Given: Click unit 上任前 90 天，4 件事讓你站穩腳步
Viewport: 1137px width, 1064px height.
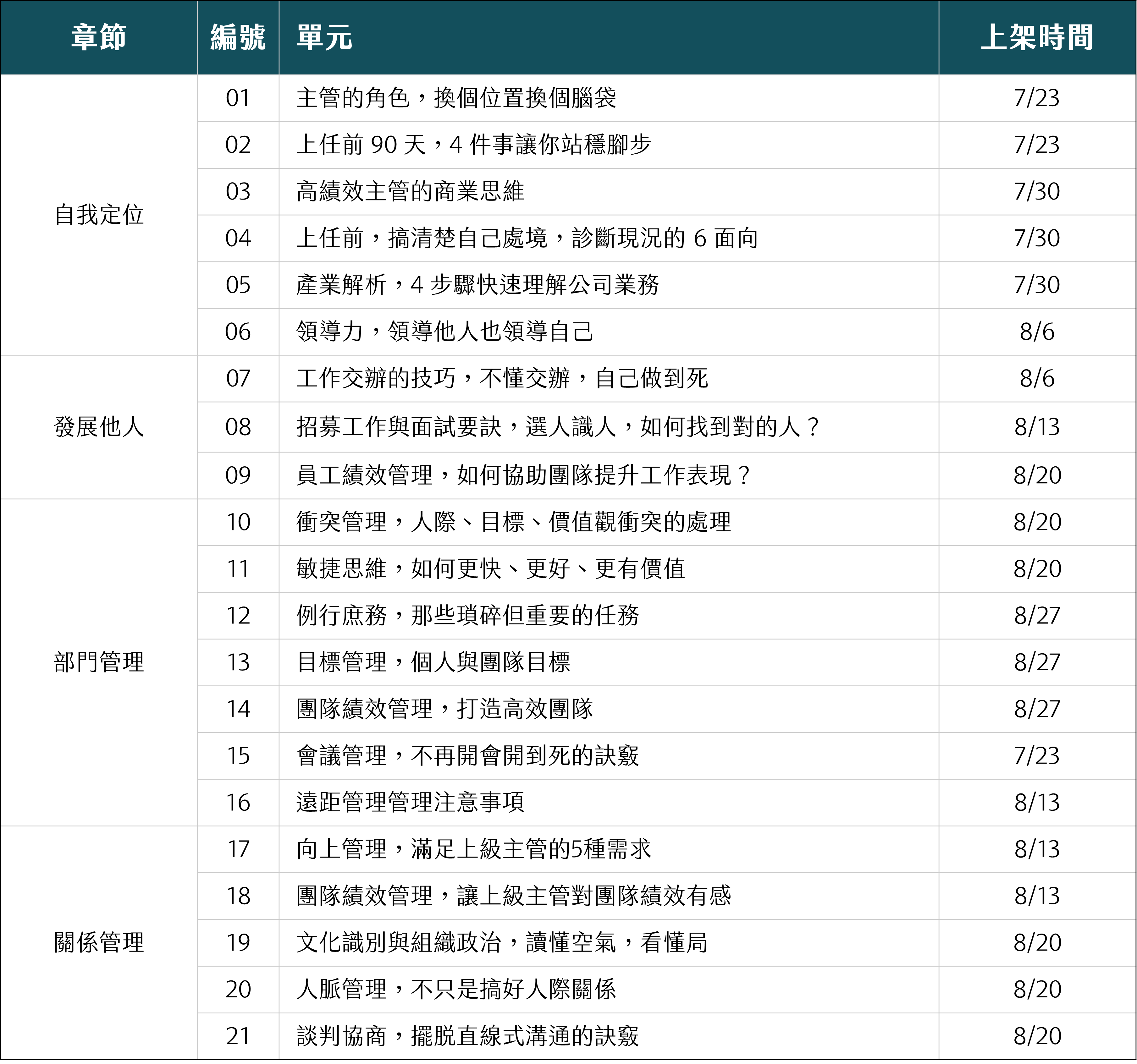Looking at the screenshot, I should coord(473,145).
